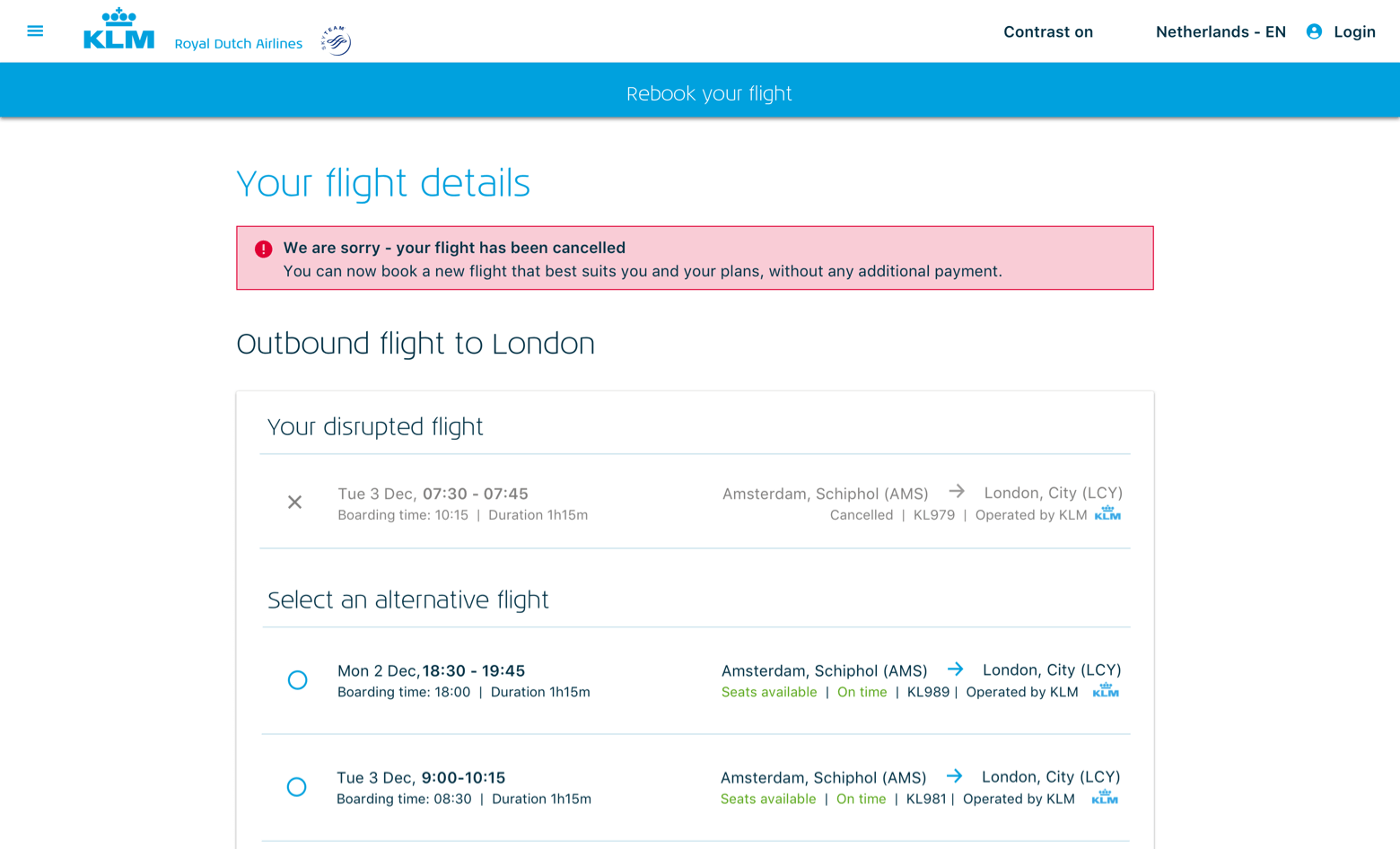Click the Login profile icon

click(1314, 31)
